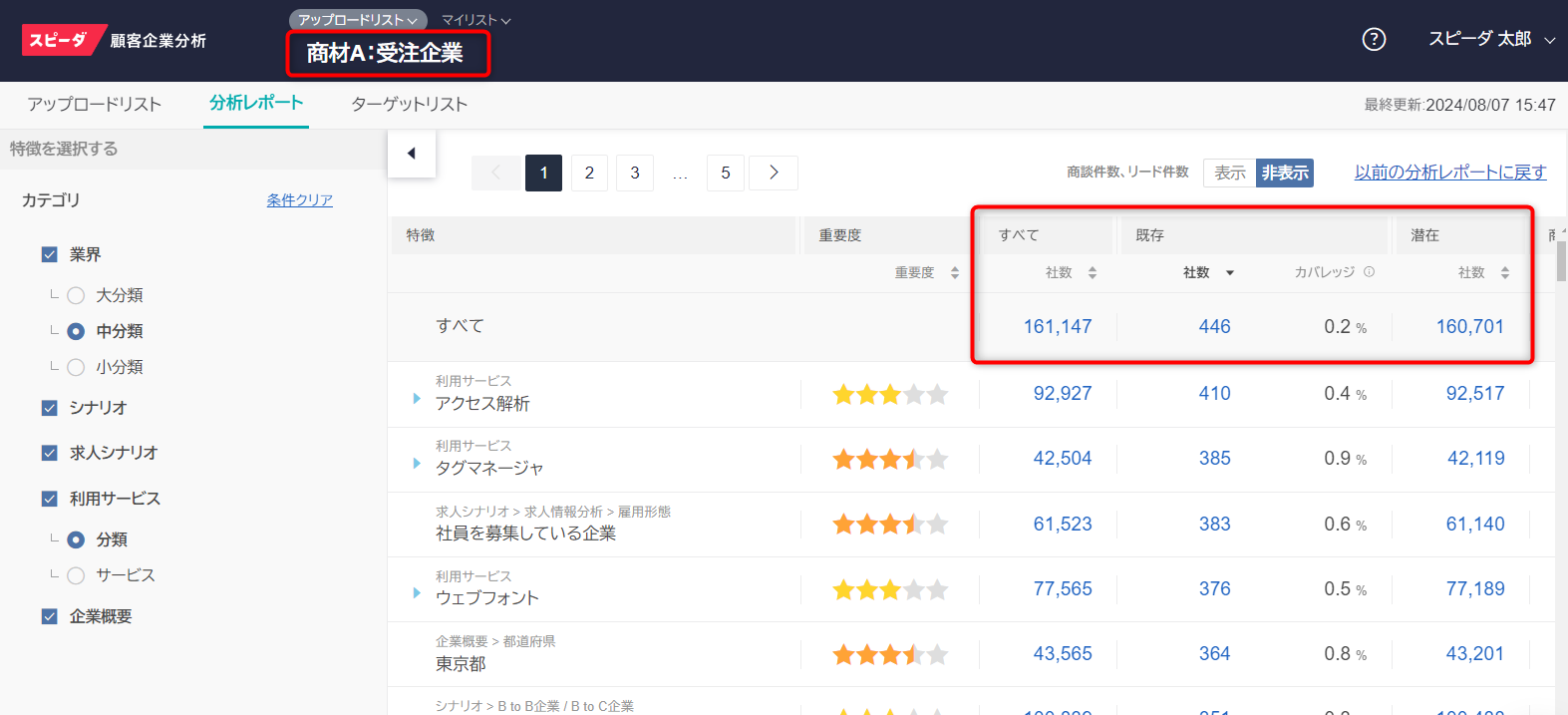Collapse the feature filter side panel
This screenshot has width=1568, height=715.
(x=411, y=154)
